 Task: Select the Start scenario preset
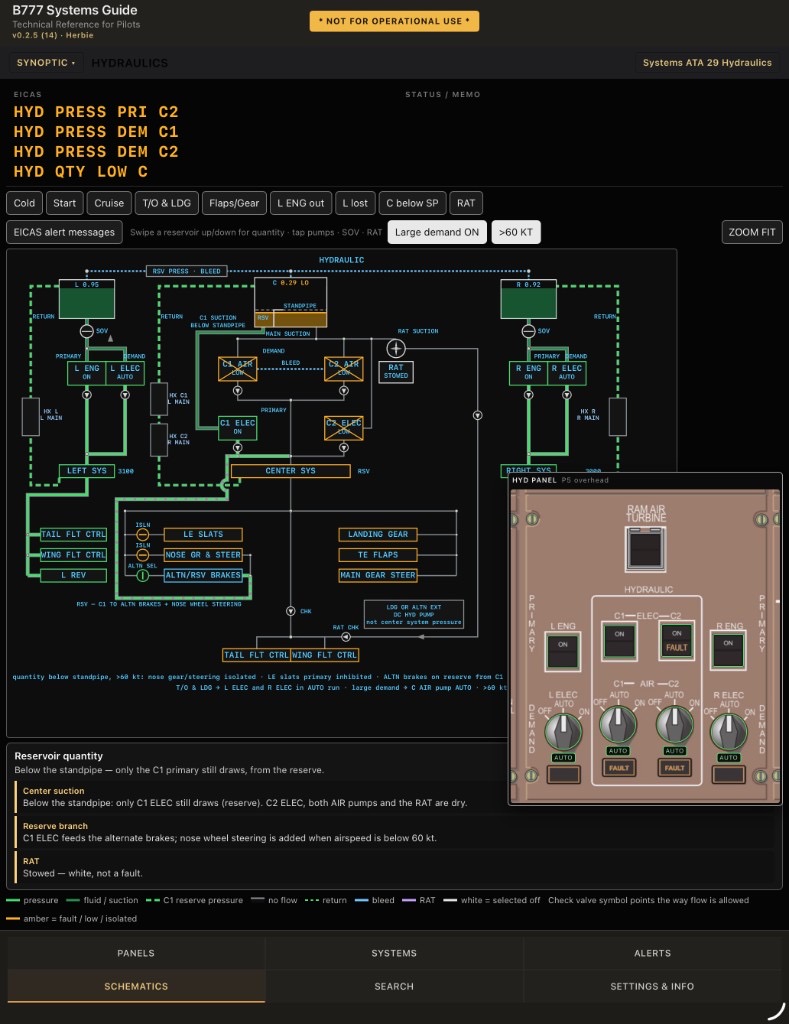(65, 203)
